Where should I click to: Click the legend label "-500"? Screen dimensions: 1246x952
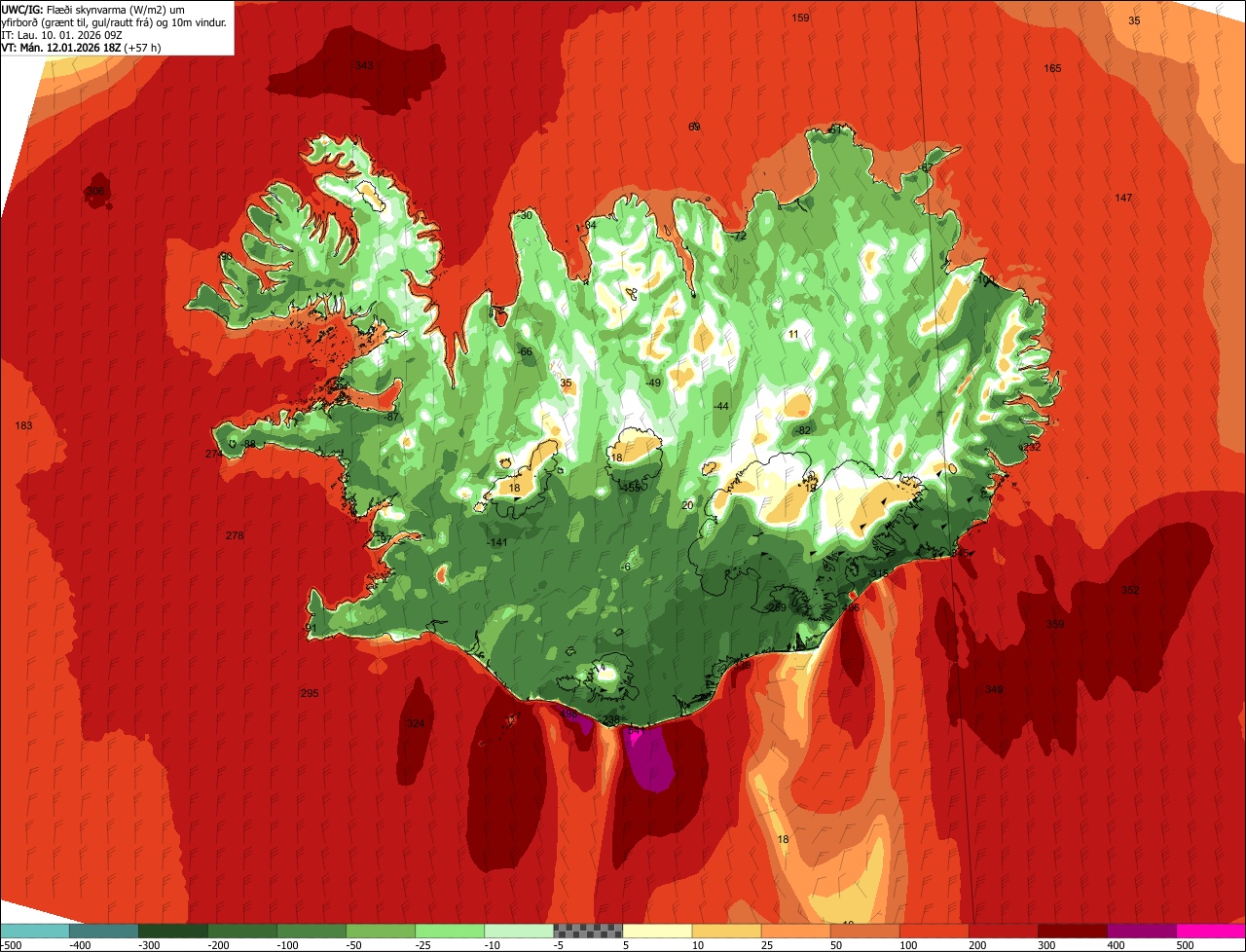pos(12,945)
